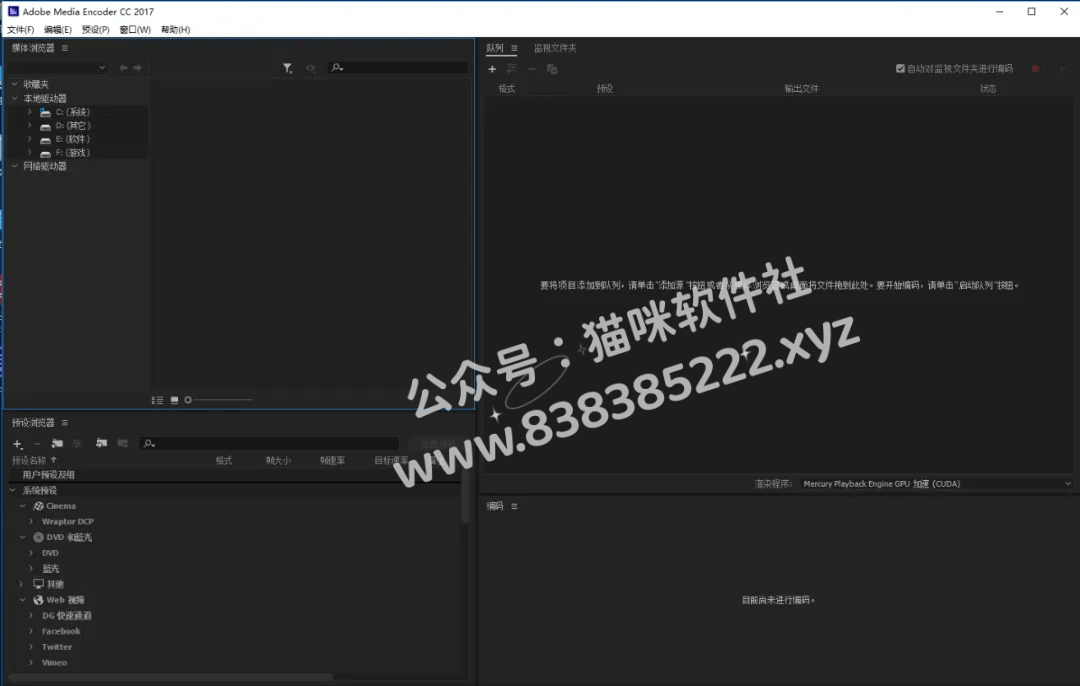Click the 输出文件 column header in the queue
The image size is (1080, 686).
point(802,89)
